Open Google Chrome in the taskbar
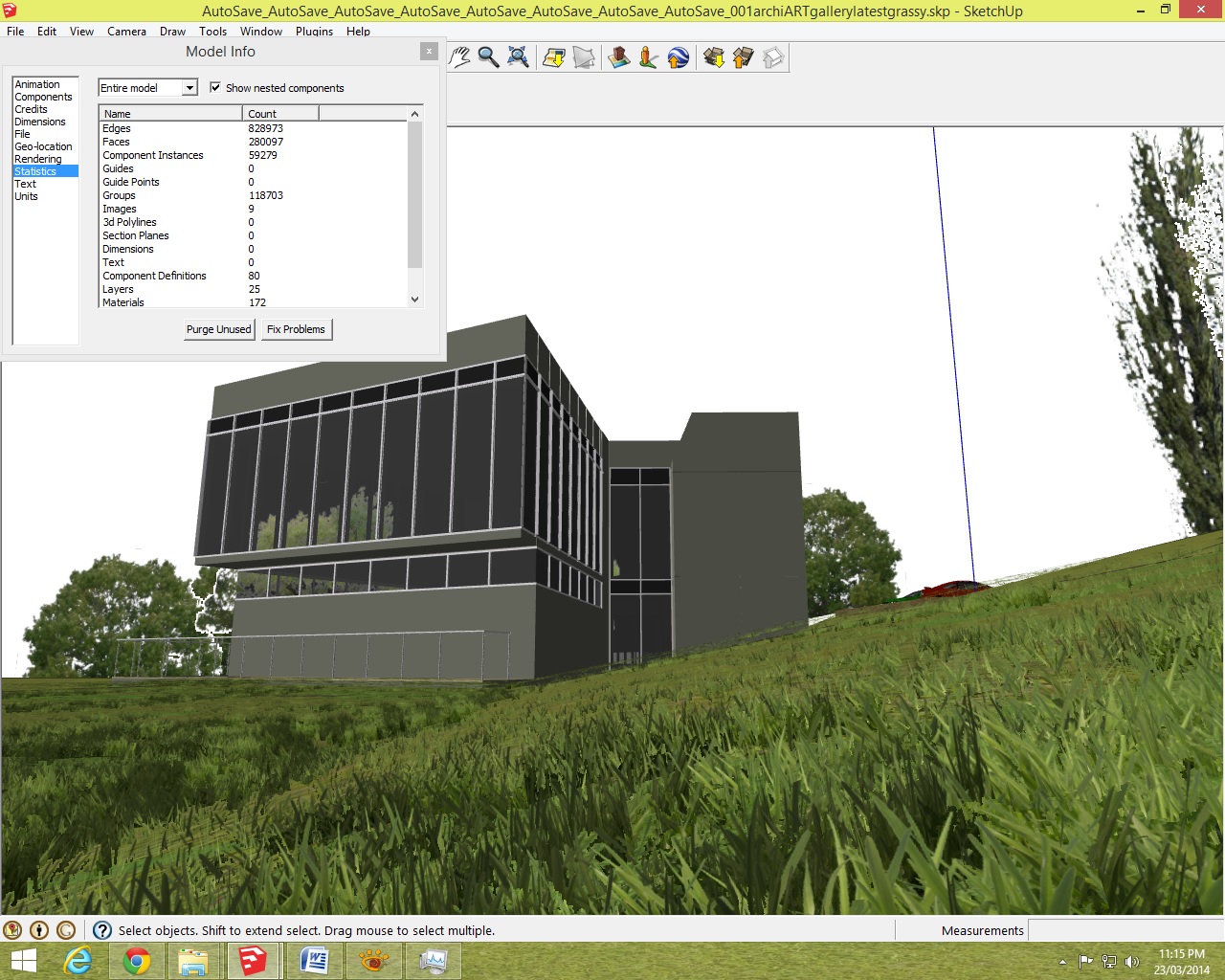 (x=137, y=961)
